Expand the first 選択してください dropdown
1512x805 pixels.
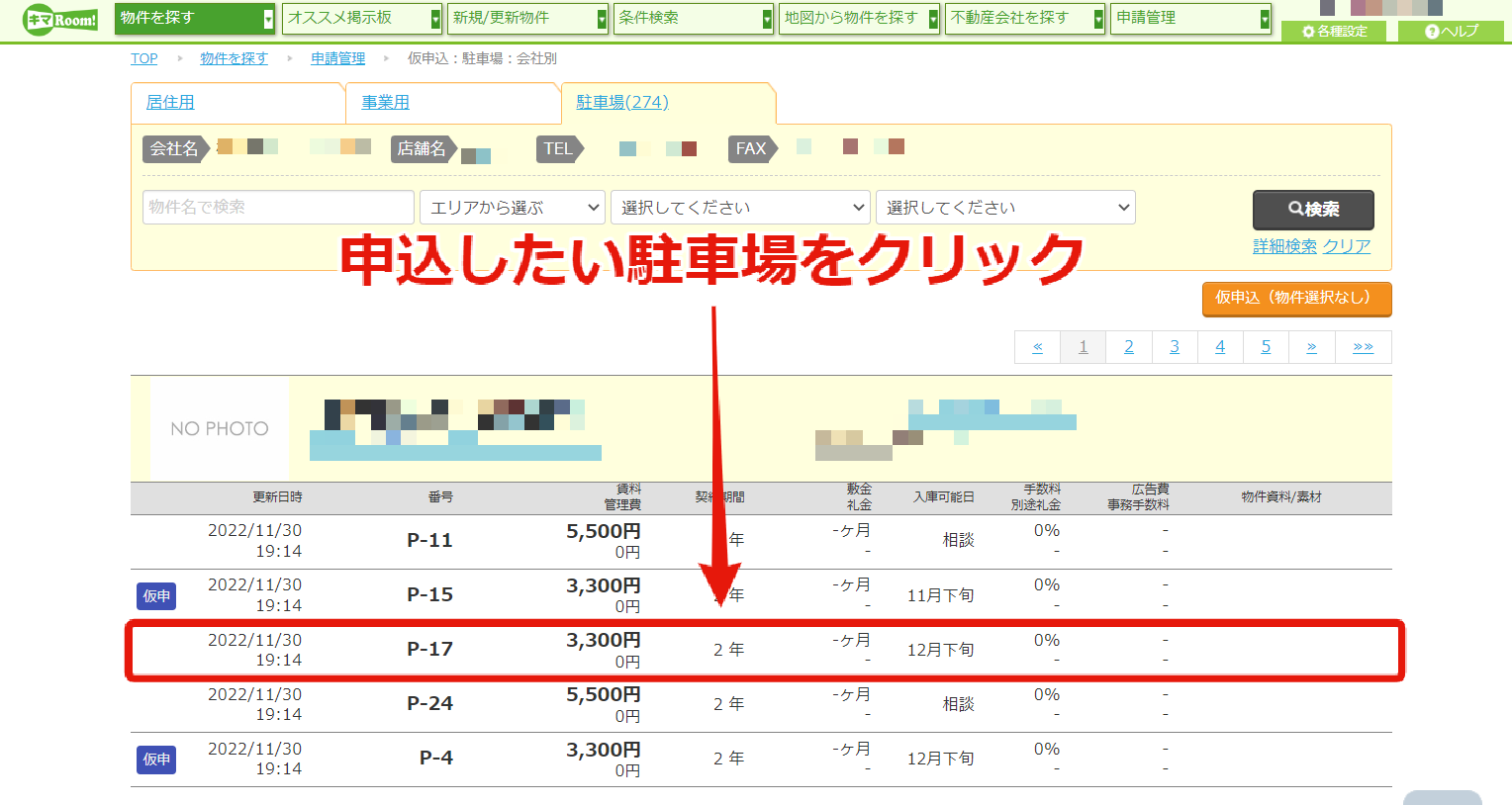[x=740, y=207]
